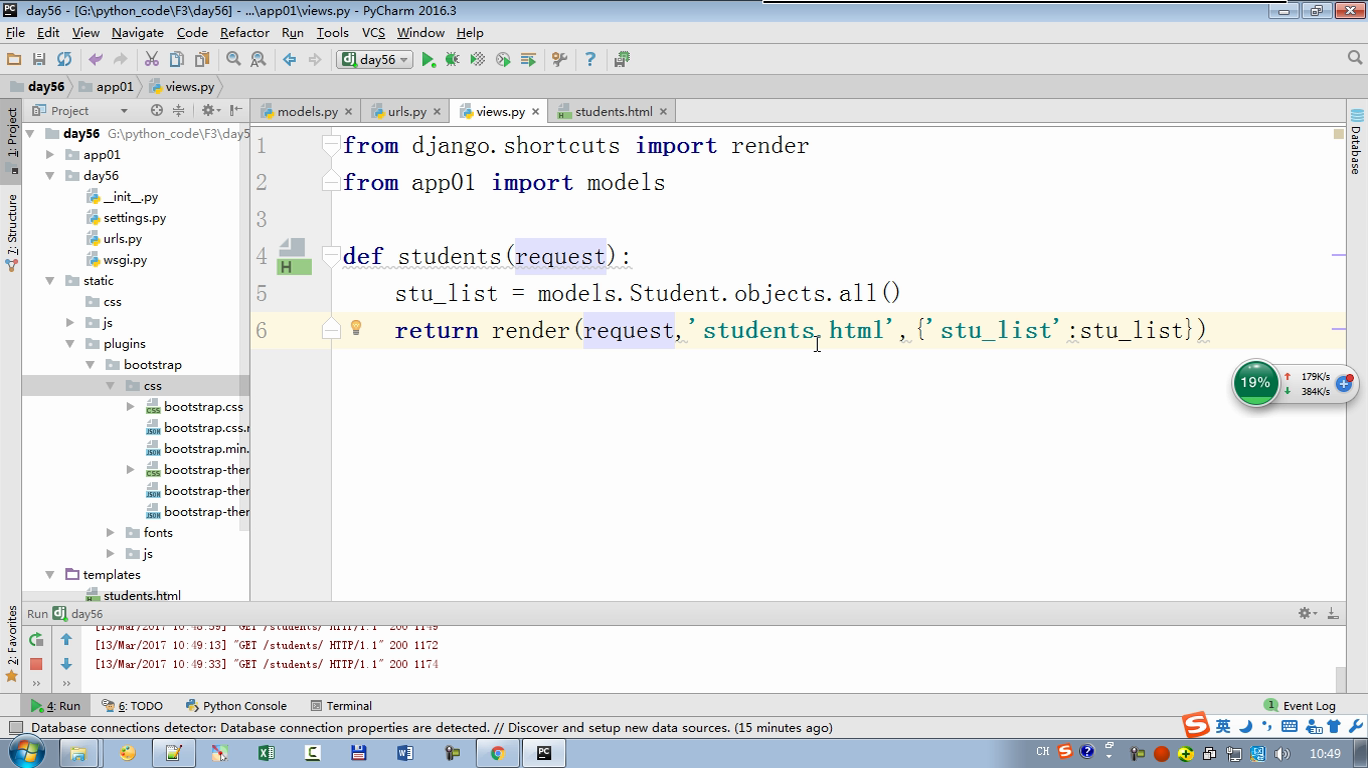
Task: Open the day56 run configuration dropdown
Action: [x=376, y=60]
